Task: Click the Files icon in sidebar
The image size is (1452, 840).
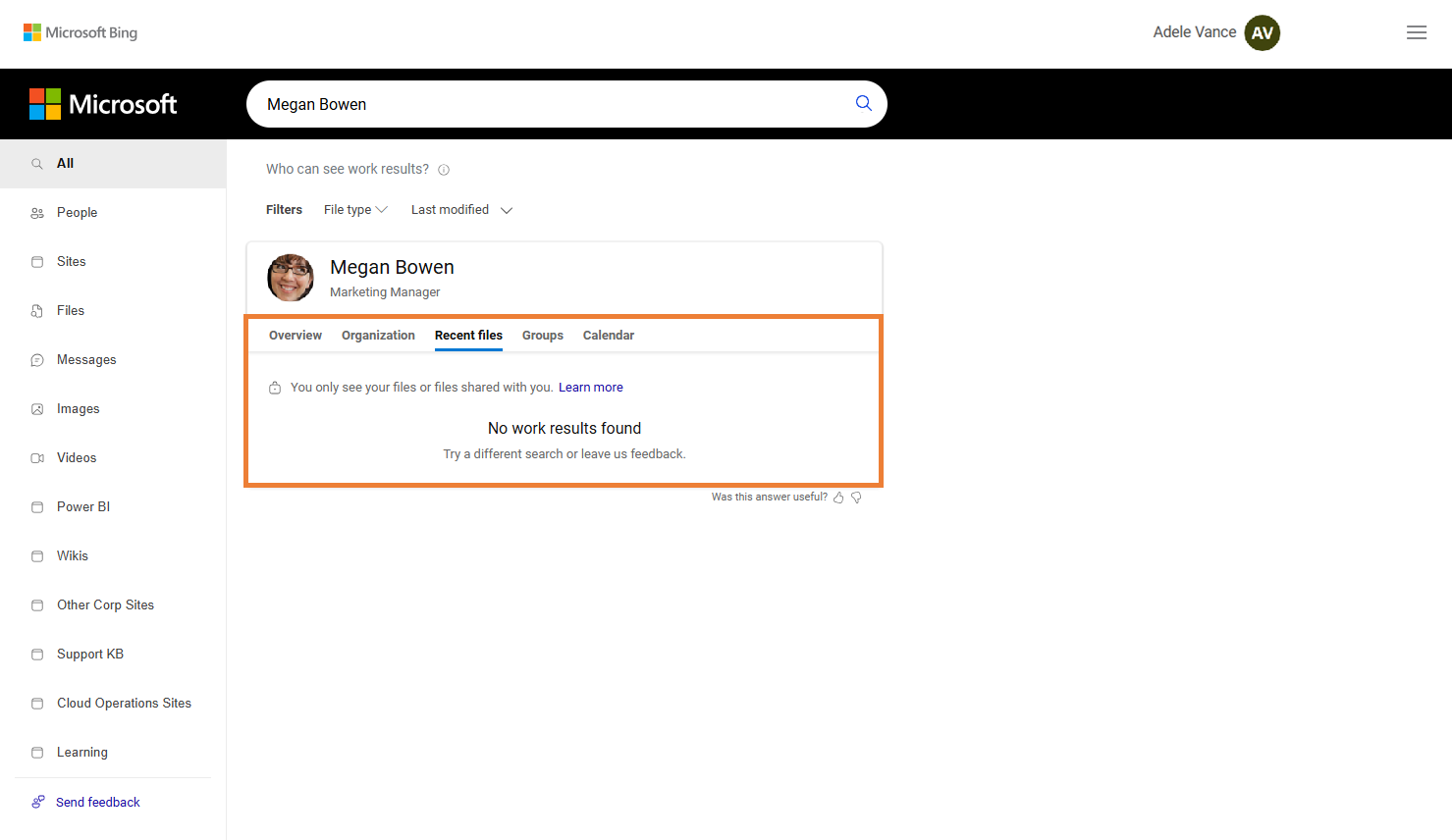Action: point(37,311)
